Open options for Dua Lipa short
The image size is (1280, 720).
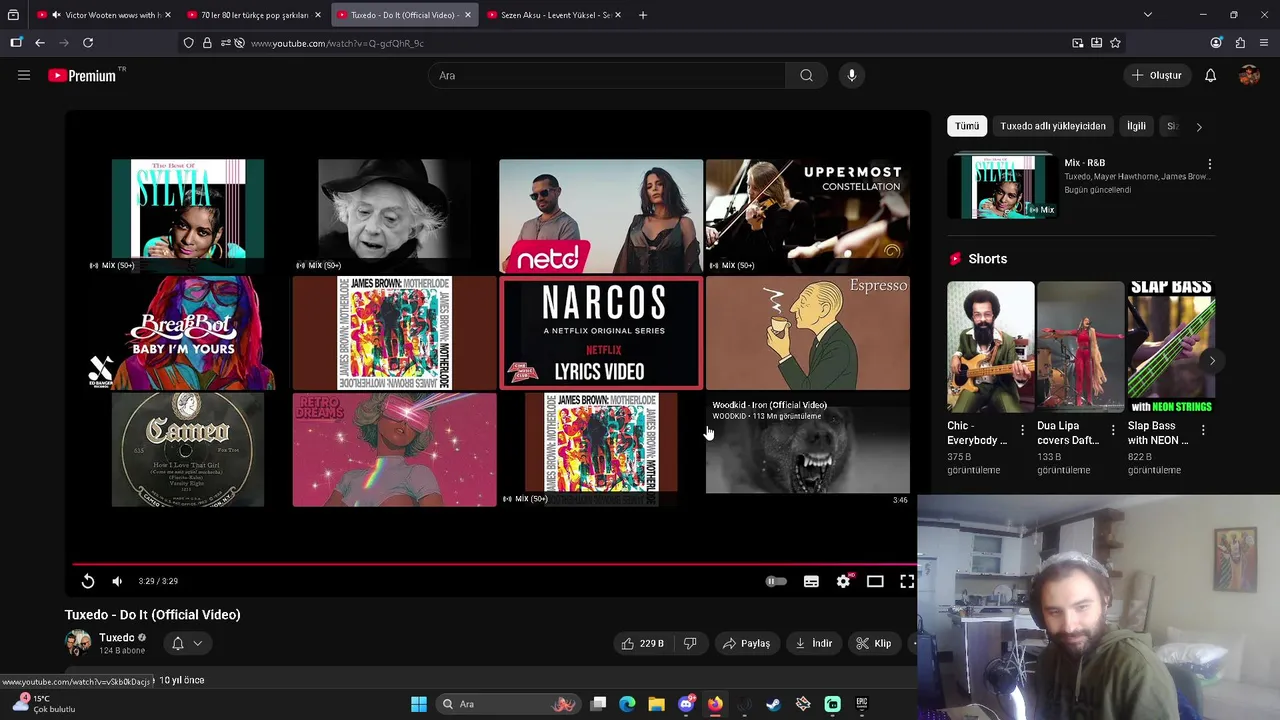point(1113,430)
